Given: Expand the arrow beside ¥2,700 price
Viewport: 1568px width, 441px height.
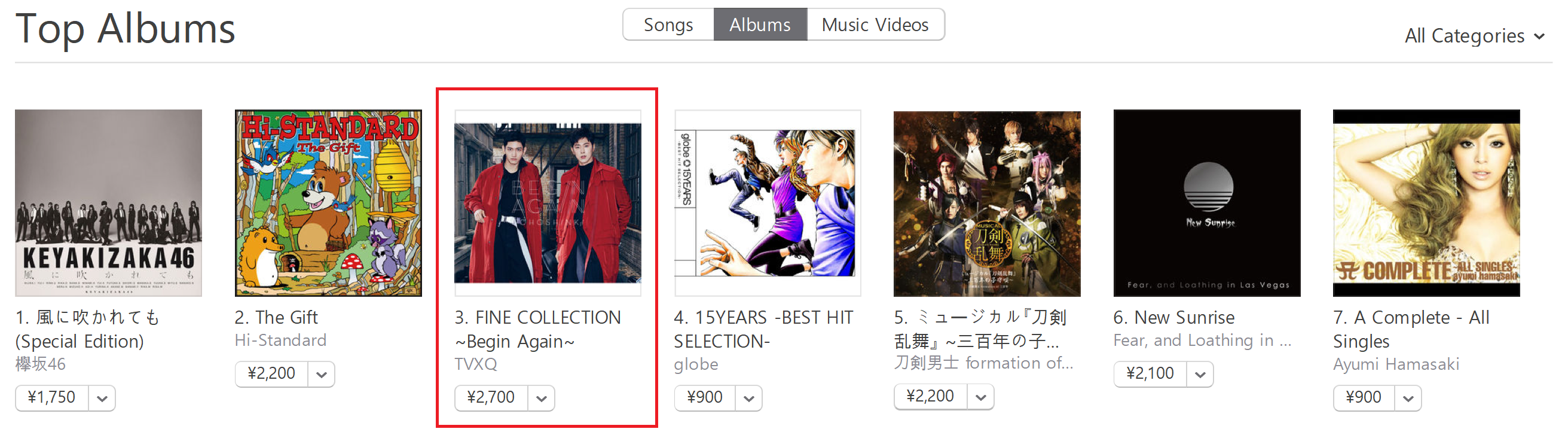Looking at the screenshot, I should tap(541, 399).
